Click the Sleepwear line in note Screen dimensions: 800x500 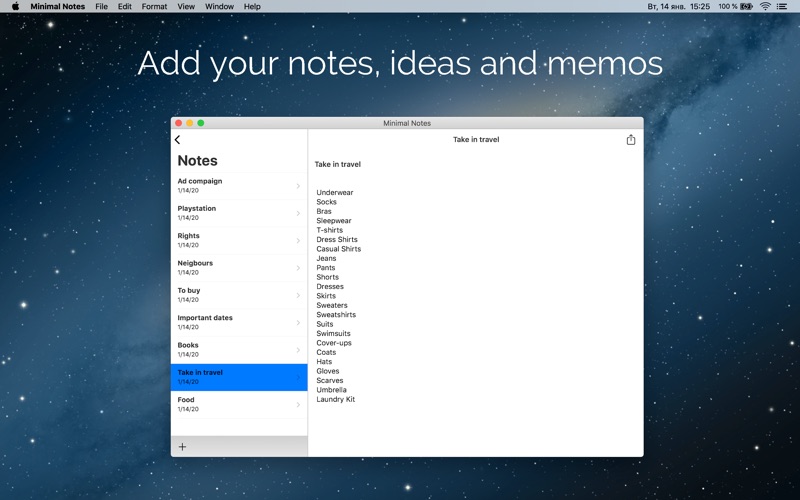click(334, 221)
